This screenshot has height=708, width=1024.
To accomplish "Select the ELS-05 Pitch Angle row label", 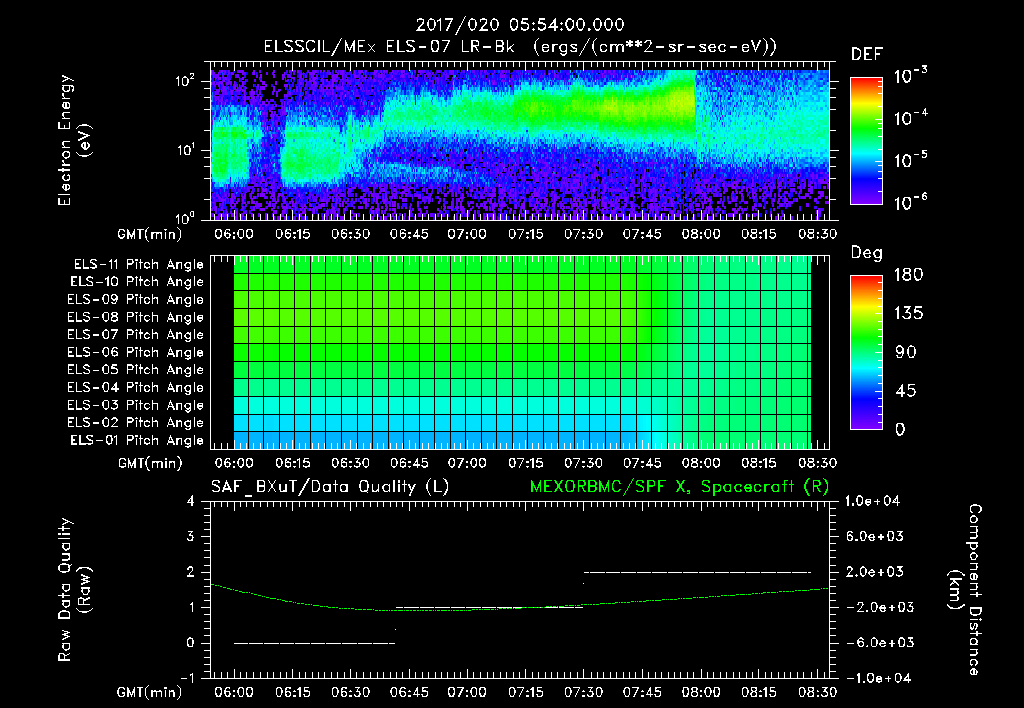I will [x=135, y=370].
